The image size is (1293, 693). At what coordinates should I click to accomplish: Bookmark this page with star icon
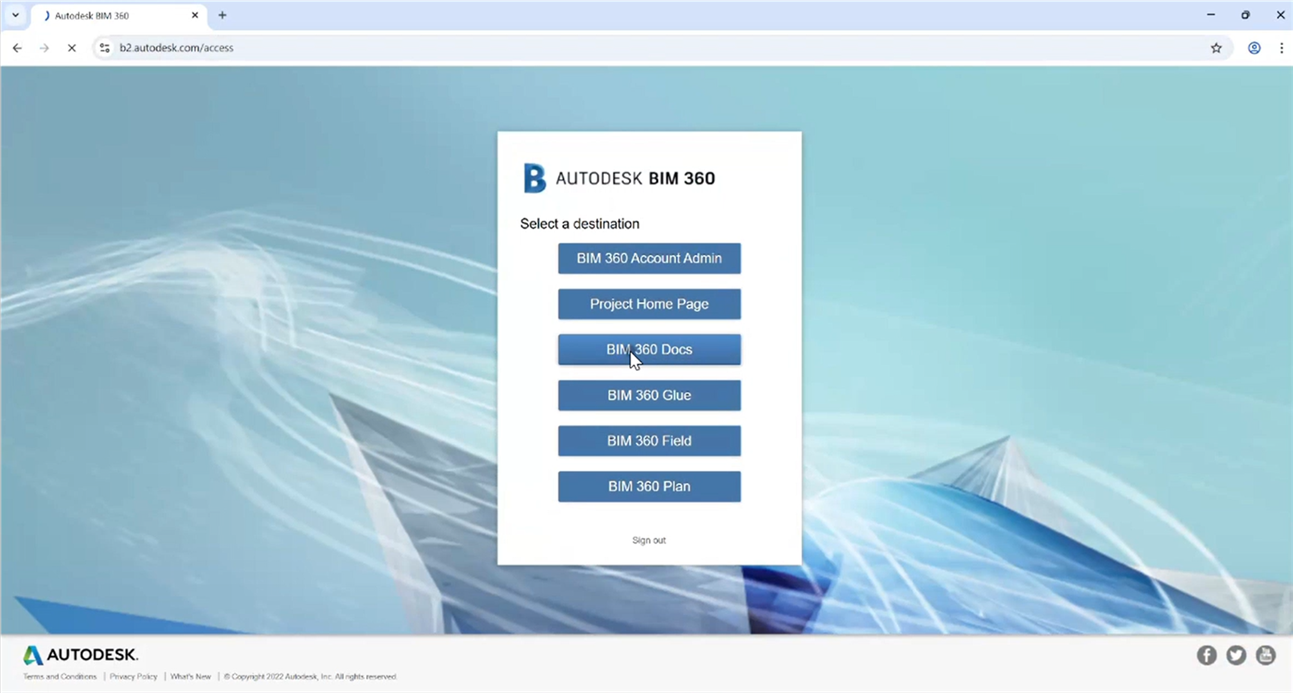click(x=1216, y=48)
